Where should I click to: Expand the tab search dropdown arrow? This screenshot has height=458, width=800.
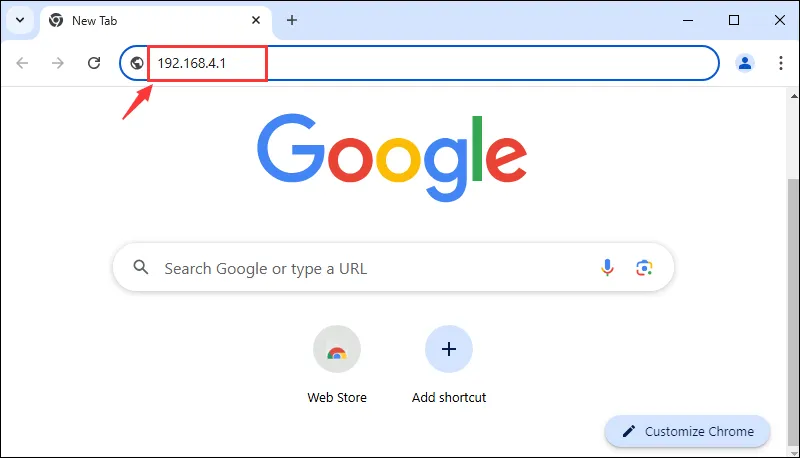pos(20,20)
